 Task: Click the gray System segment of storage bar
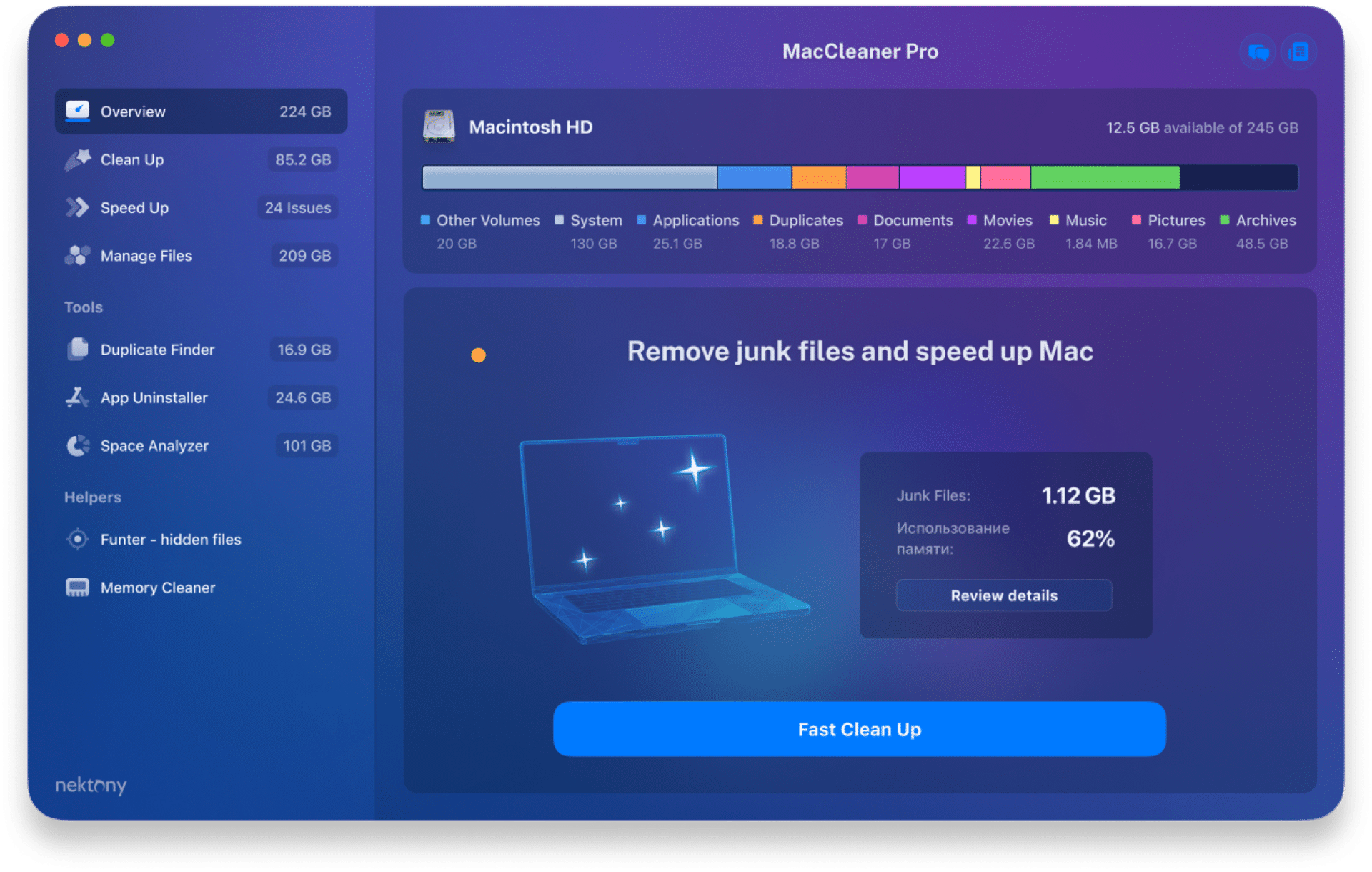click(570, 177)
